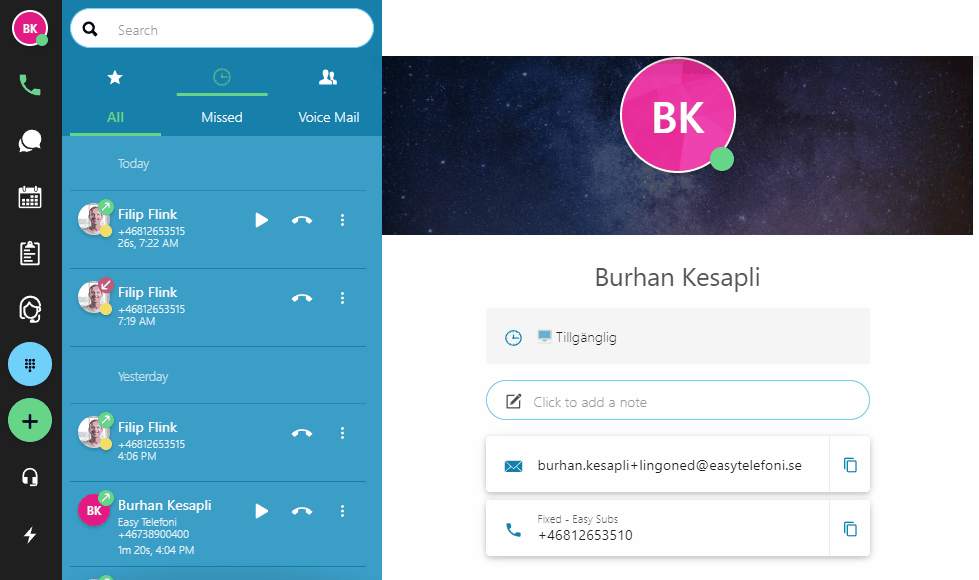Open the dial pad

30,364
